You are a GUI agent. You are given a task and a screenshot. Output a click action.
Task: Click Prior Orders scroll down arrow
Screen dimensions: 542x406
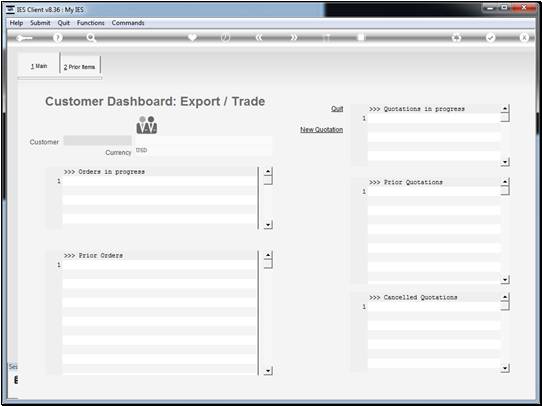[268, 371]
